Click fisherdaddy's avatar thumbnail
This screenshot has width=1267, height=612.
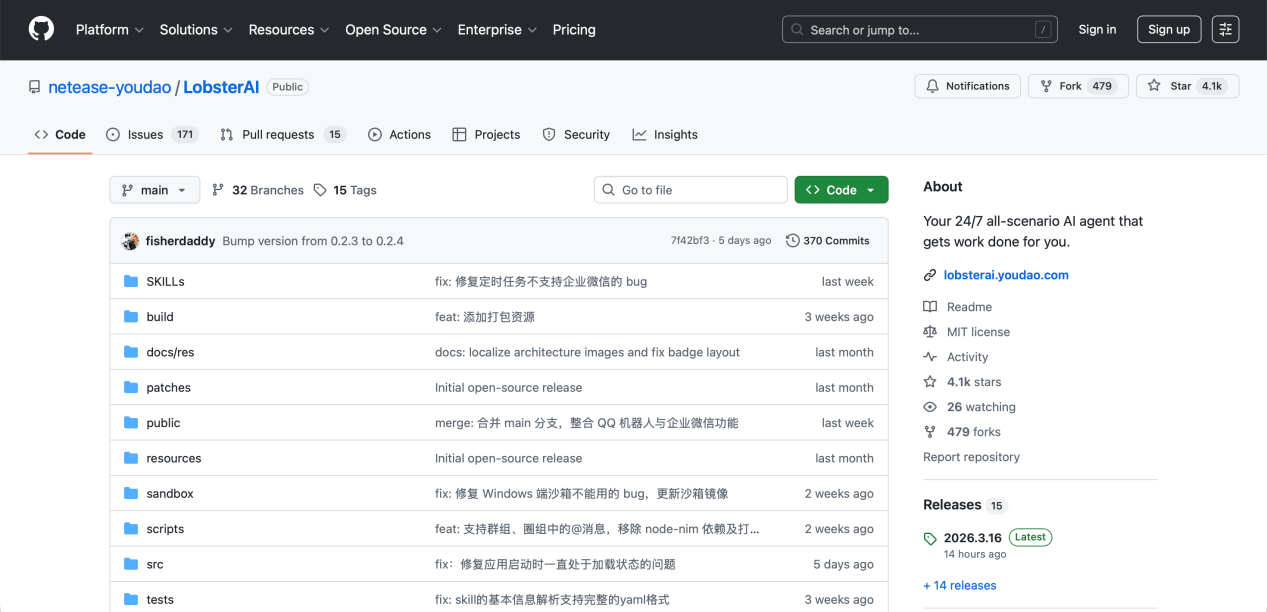130,241
